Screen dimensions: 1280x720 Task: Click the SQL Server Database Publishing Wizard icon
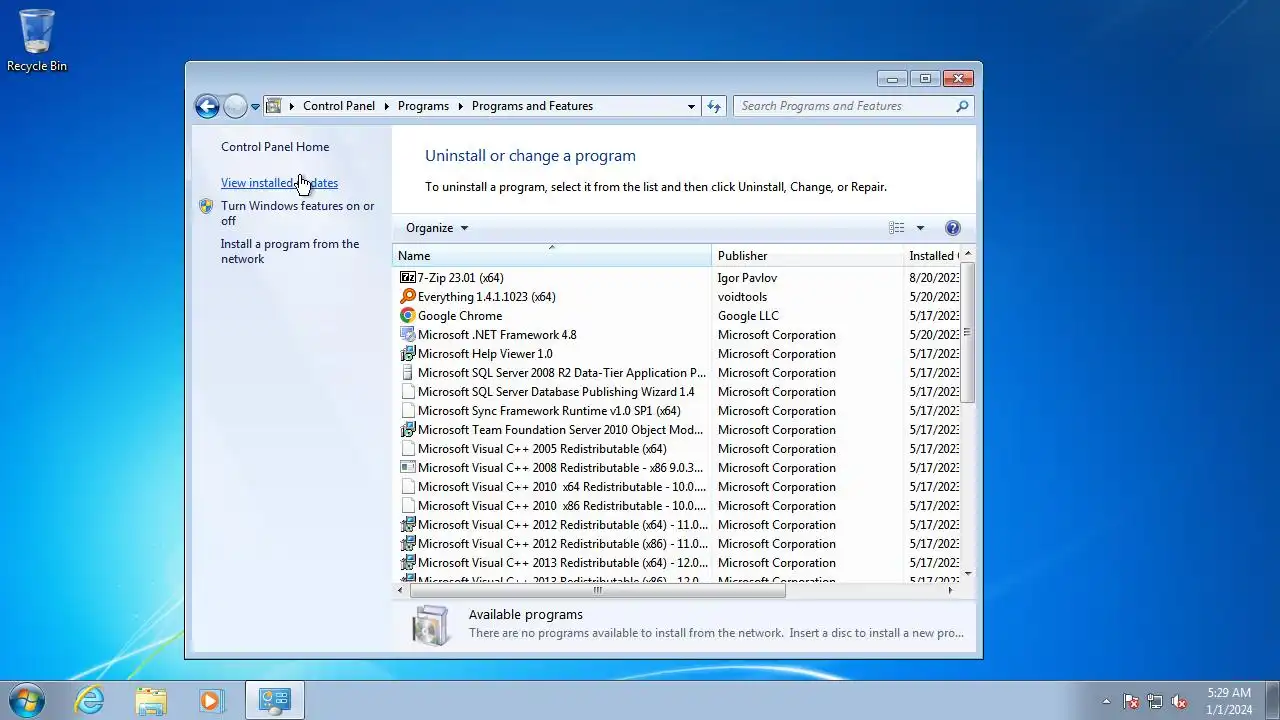(x=407, y=391)
